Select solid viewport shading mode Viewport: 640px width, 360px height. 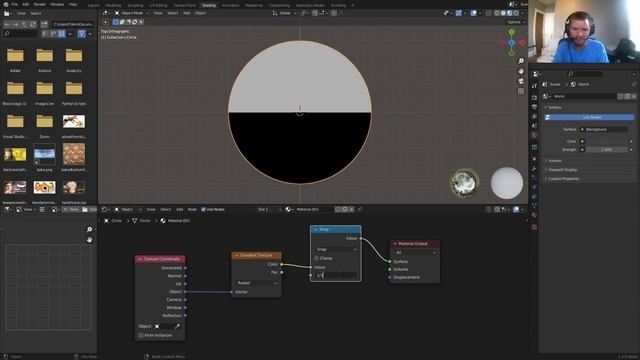[503, 13]
